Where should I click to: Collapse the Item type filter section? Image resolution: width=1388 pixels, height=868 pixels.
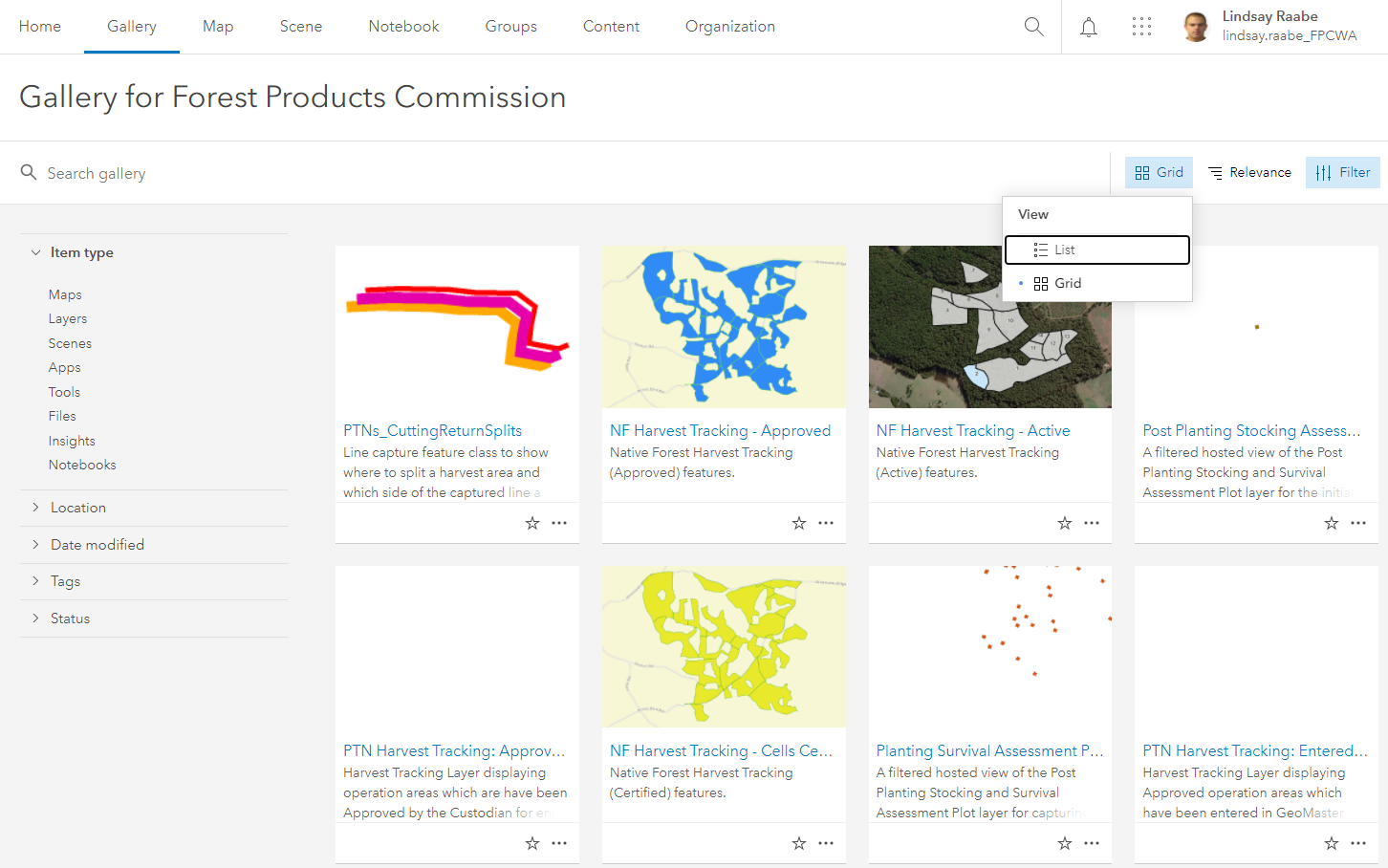click(x=154, y=252)
